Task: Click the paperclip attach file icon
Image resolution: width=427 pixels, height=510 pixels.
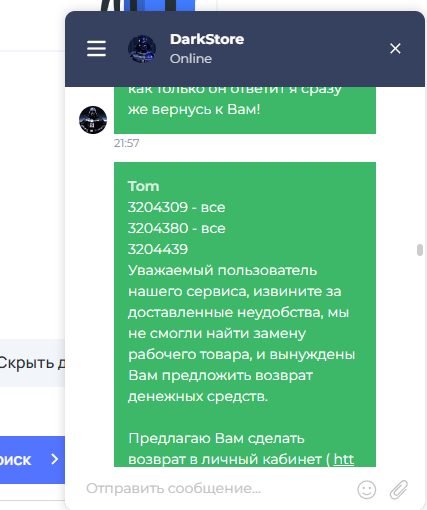Action: pos(399,490)
